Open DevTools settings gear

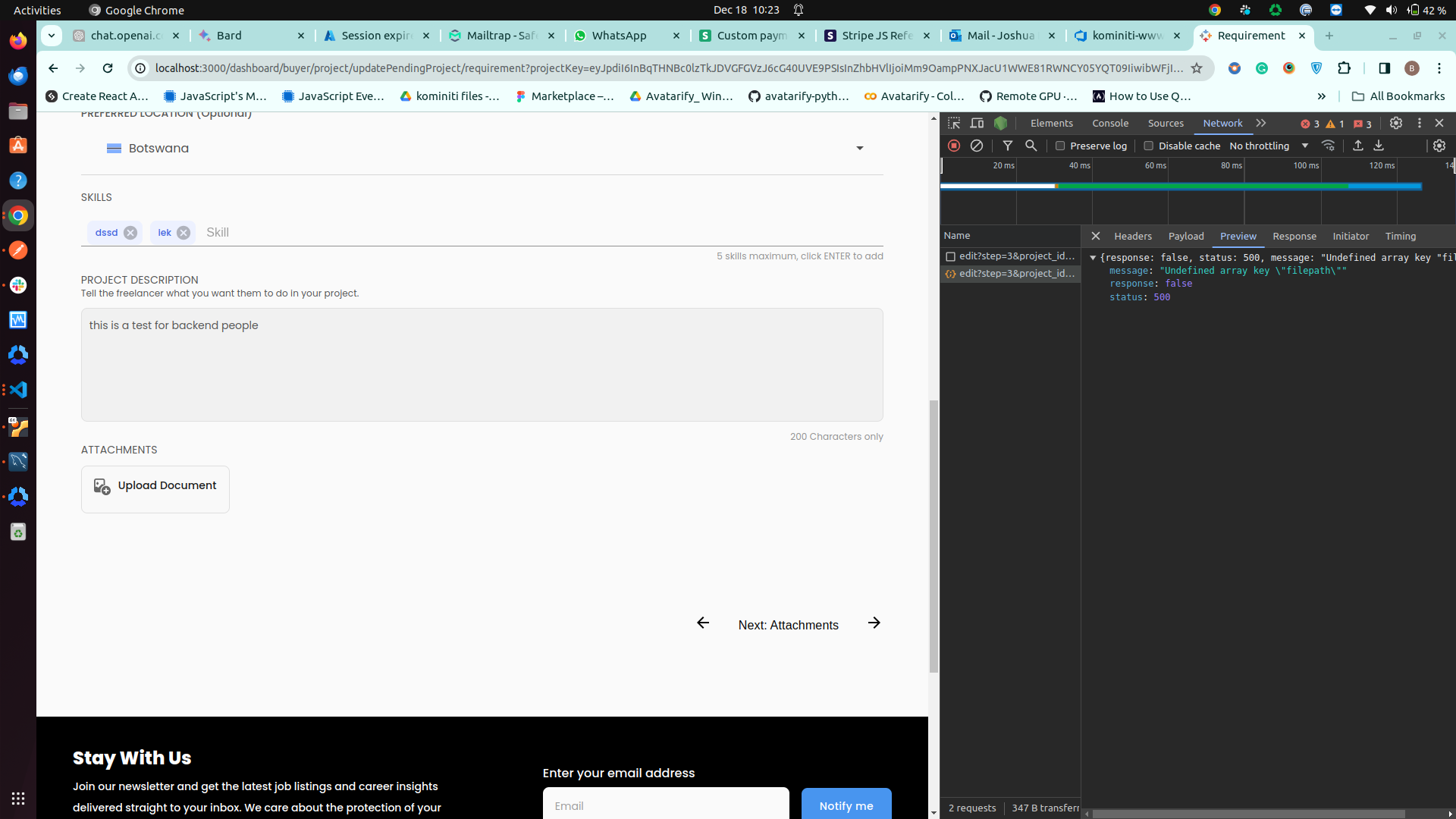point(1395,123)
